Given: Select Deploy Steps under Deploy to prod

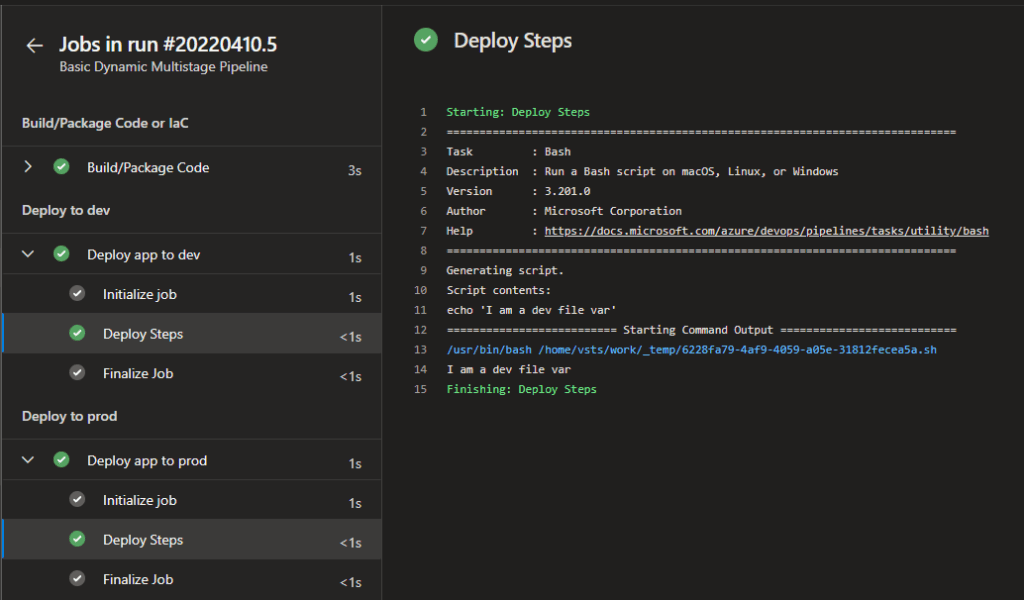Looking at the screenshot, I should point(143,540).
